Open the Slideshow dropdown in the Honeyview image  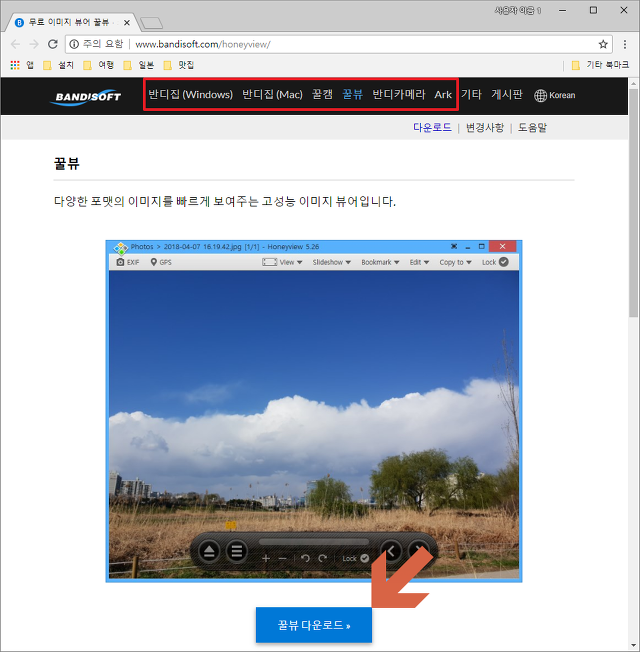332,262
